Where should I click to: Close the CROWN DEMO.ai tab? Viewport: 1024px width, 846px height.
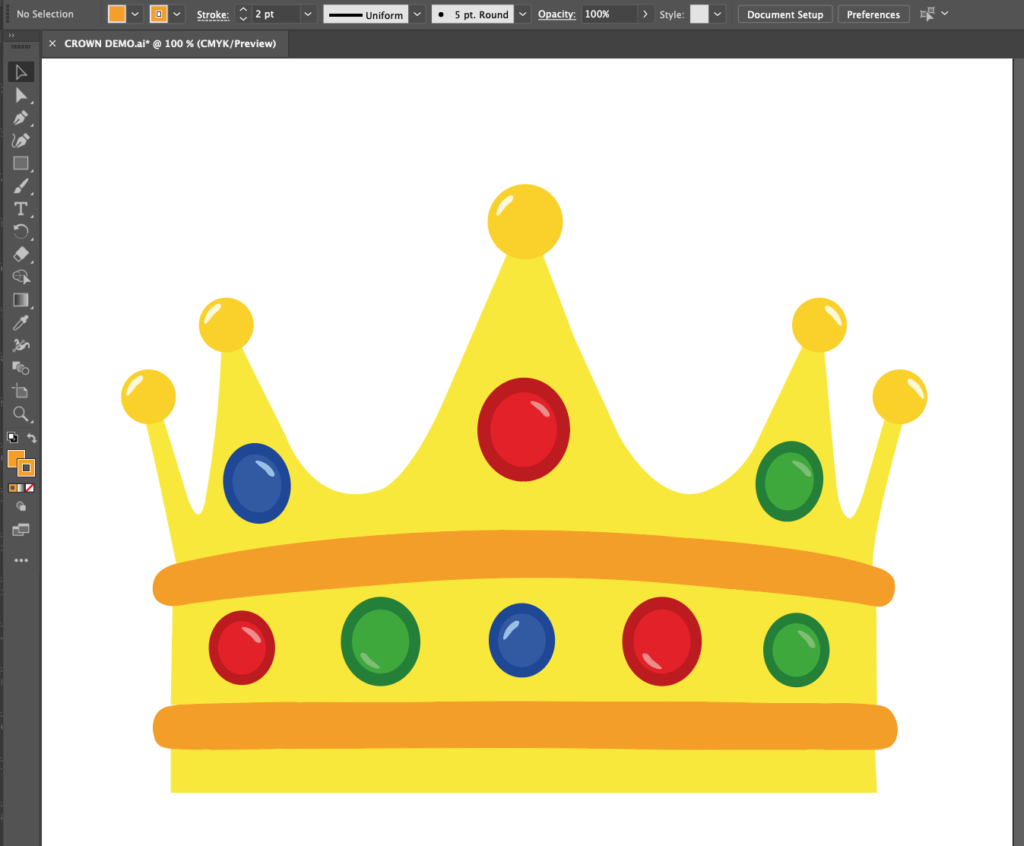(x=52, y=44)
